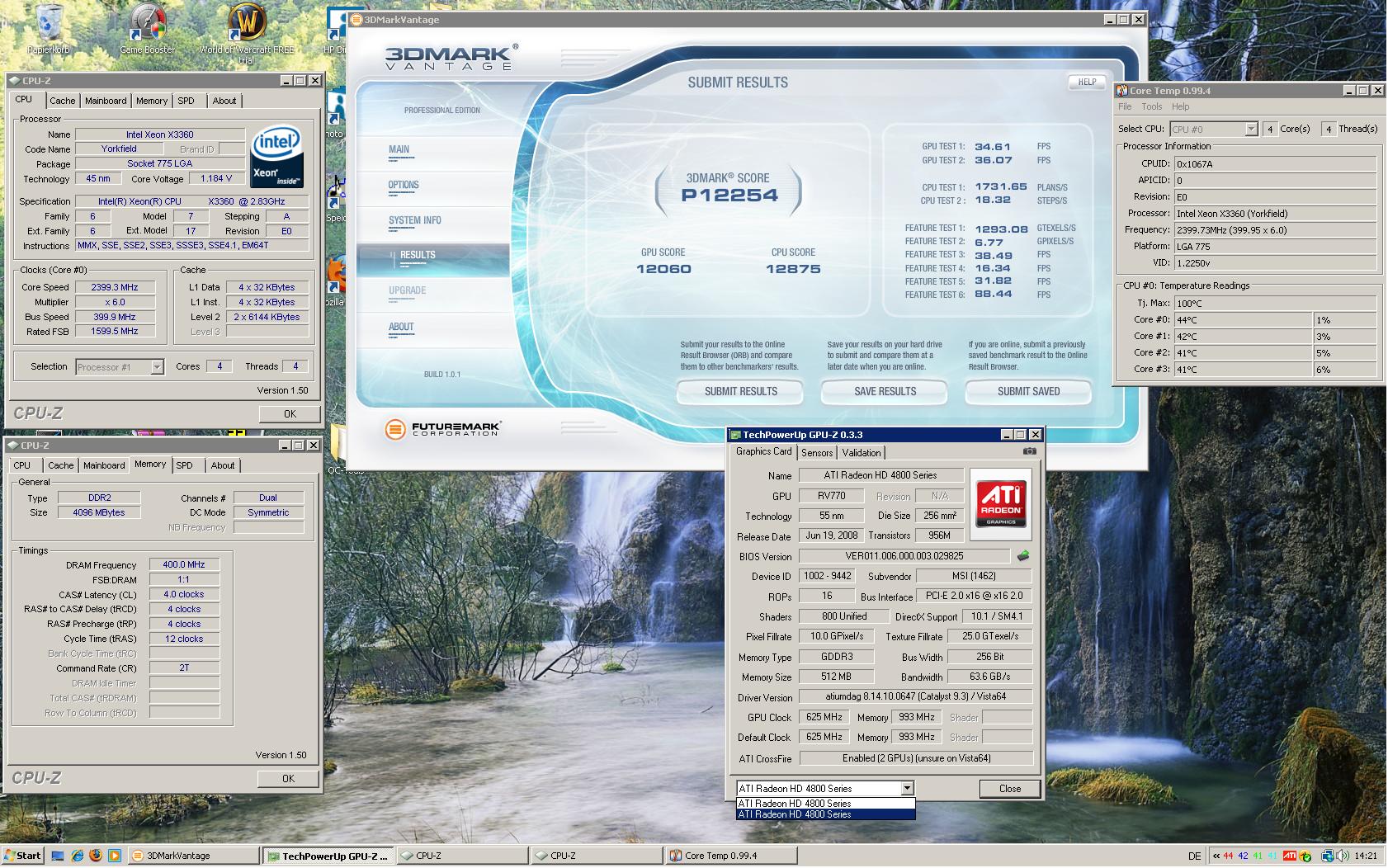Open Memory tab in top CPU-Z window

coord(152,101)
